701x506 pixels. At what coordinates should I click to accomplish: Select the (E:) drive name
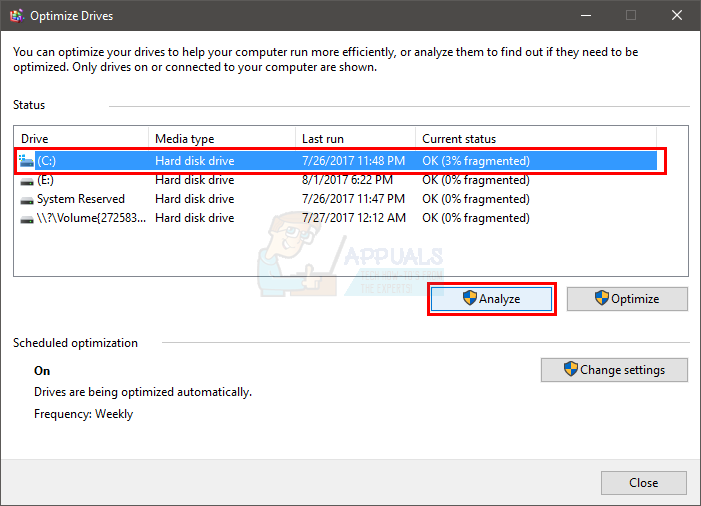tap(45, 180)
